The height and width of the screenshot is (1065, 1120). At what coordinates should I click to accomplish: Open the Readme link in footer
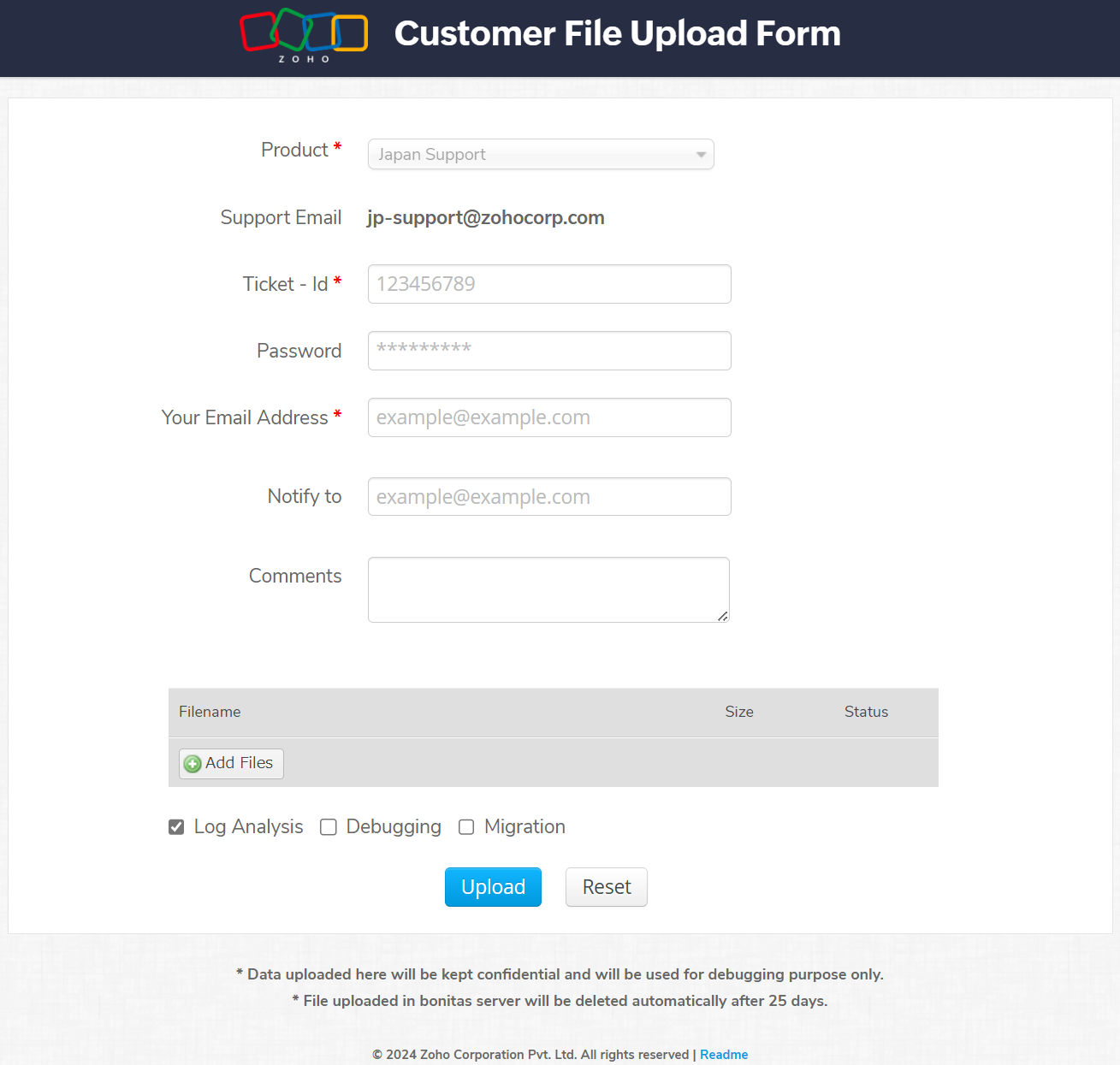(x=724, y=1055)
